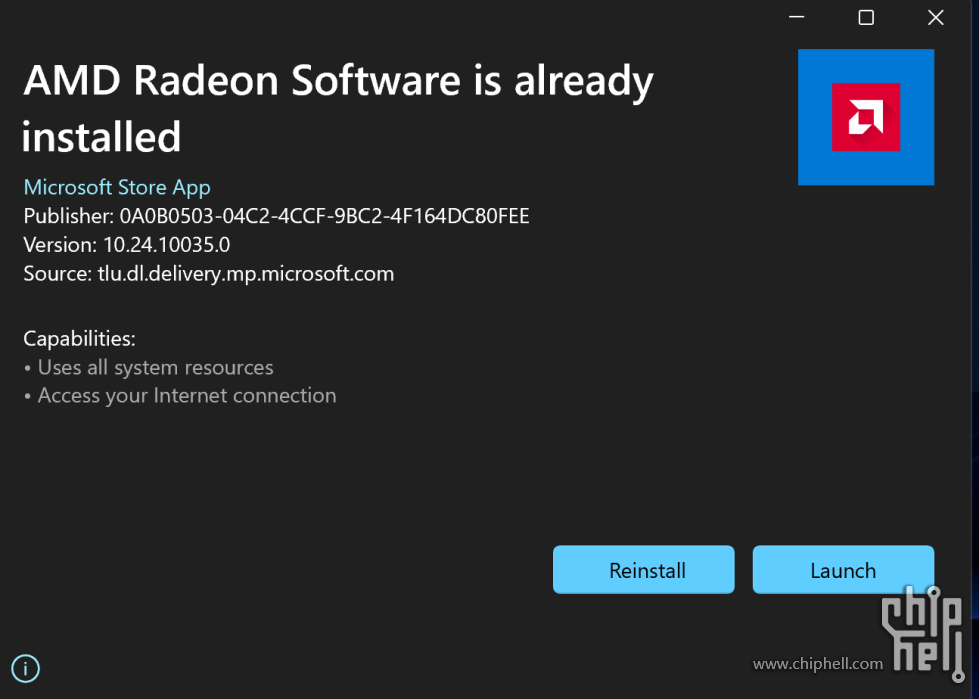The height and width of the screenshot is (699, 979).
Task: Close the AMD Radeon installer dialog
Action: (x=935, y=17)
